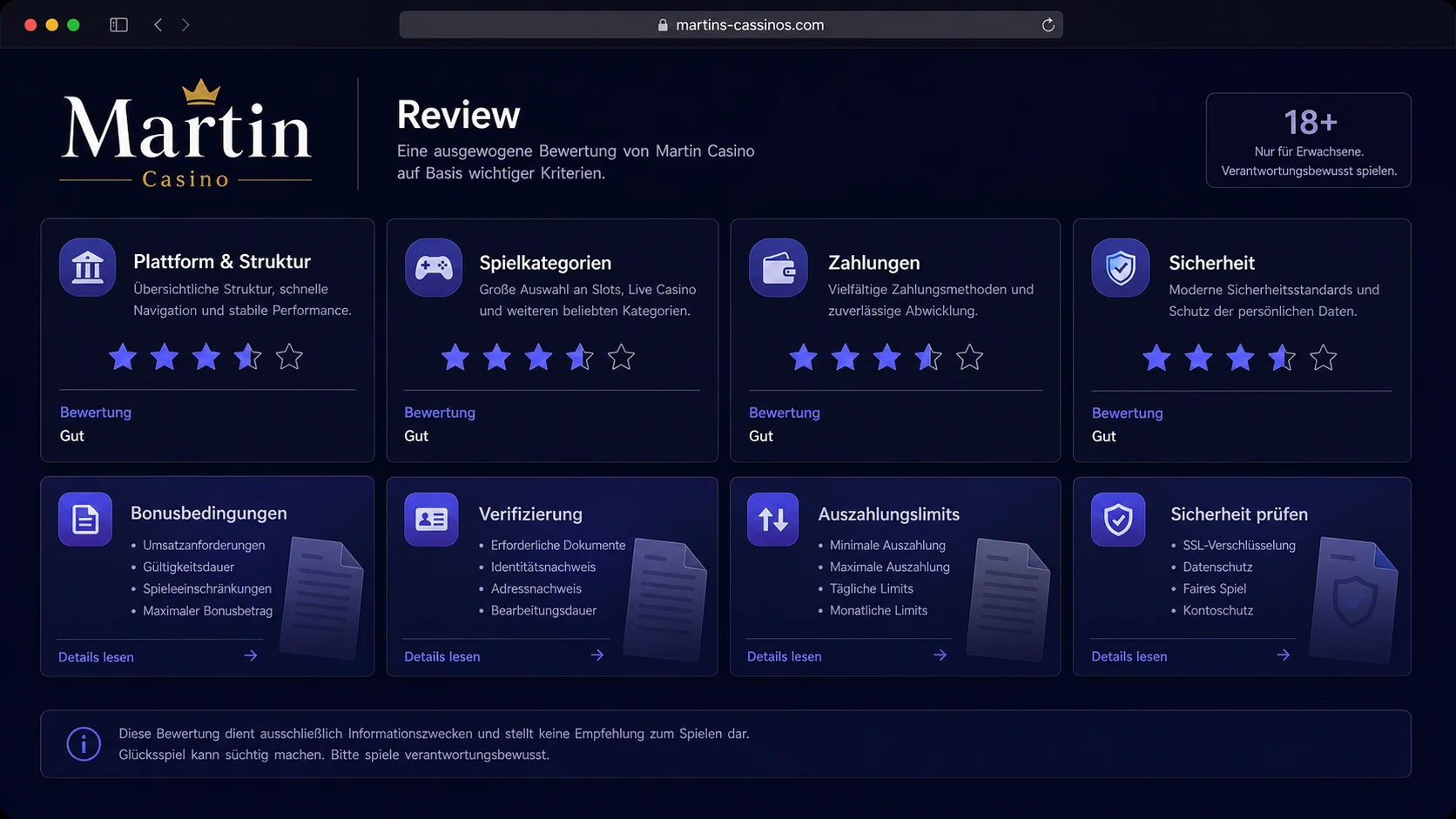
Task: Click the Minimale Auszahlung list item
Action: click(x=887, y=545)
